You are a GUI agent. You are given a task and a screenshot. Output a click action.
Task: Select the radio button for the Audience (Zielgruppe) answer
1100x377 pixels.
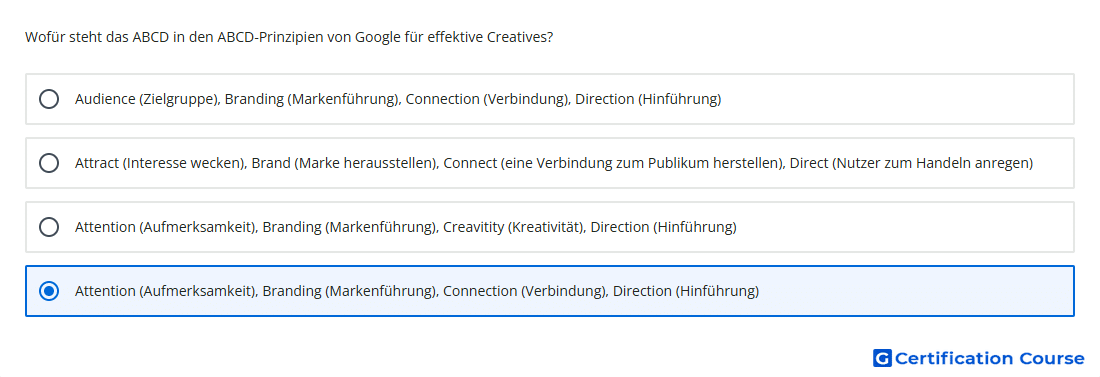tap(49, 99)
